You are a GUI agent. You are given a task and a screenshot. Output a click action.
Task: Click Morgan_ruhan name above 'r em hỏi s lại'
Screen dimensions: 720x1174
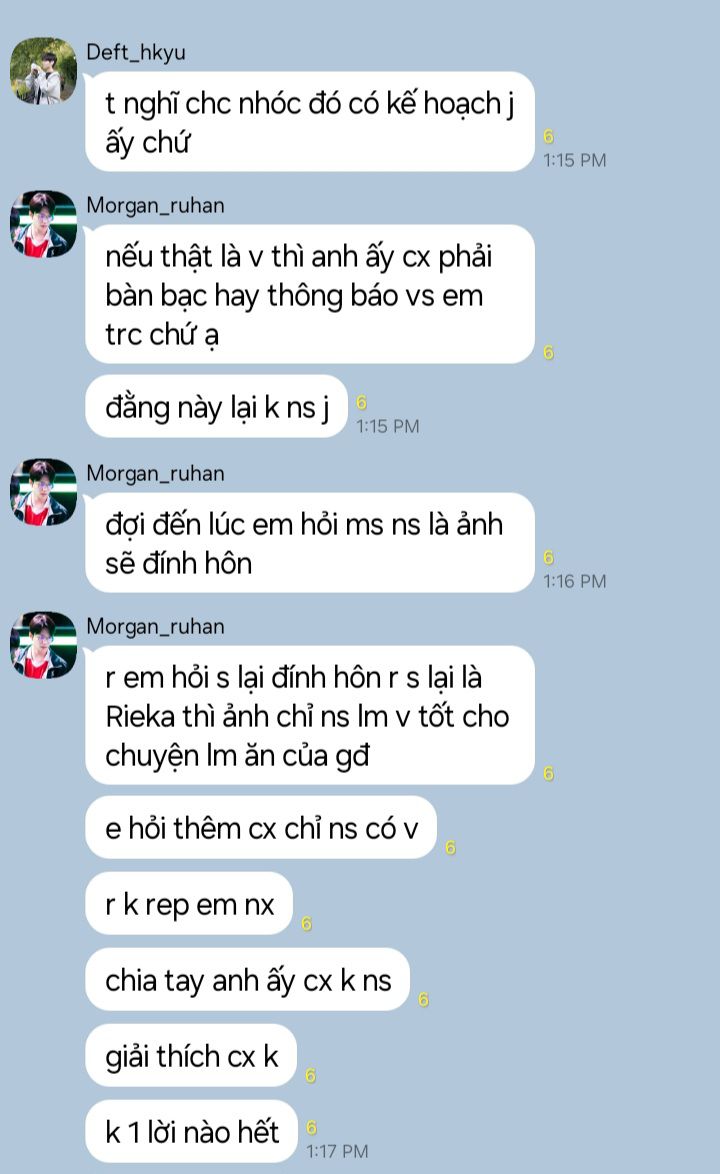tap(156, 626)
